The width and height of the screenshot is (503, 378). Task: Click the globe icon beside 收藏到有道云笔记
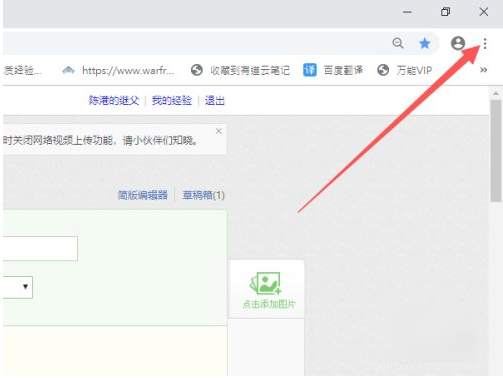tap(197, 70)
